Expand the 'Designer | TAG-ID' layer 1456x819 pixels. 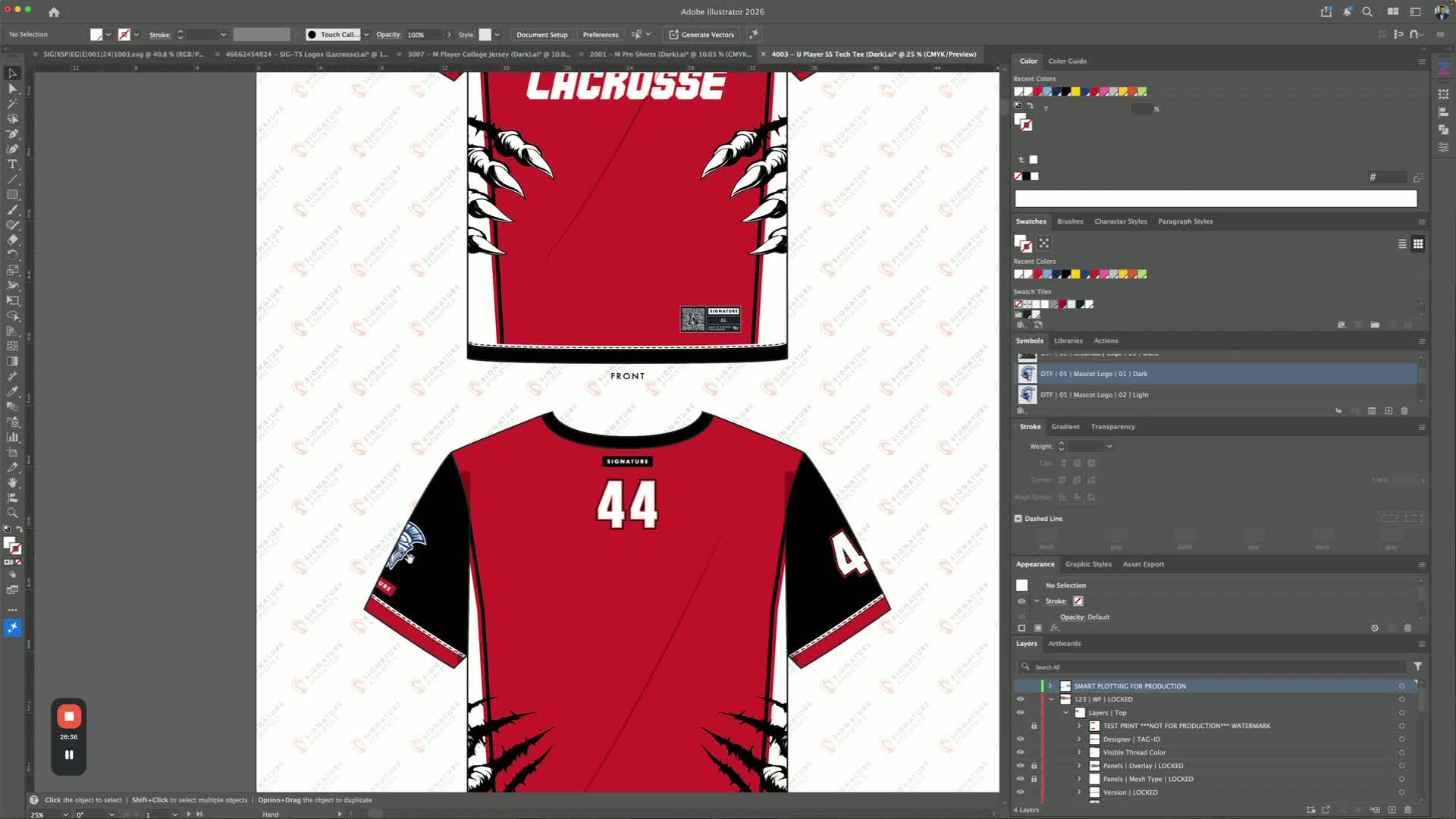point(1079,739)
